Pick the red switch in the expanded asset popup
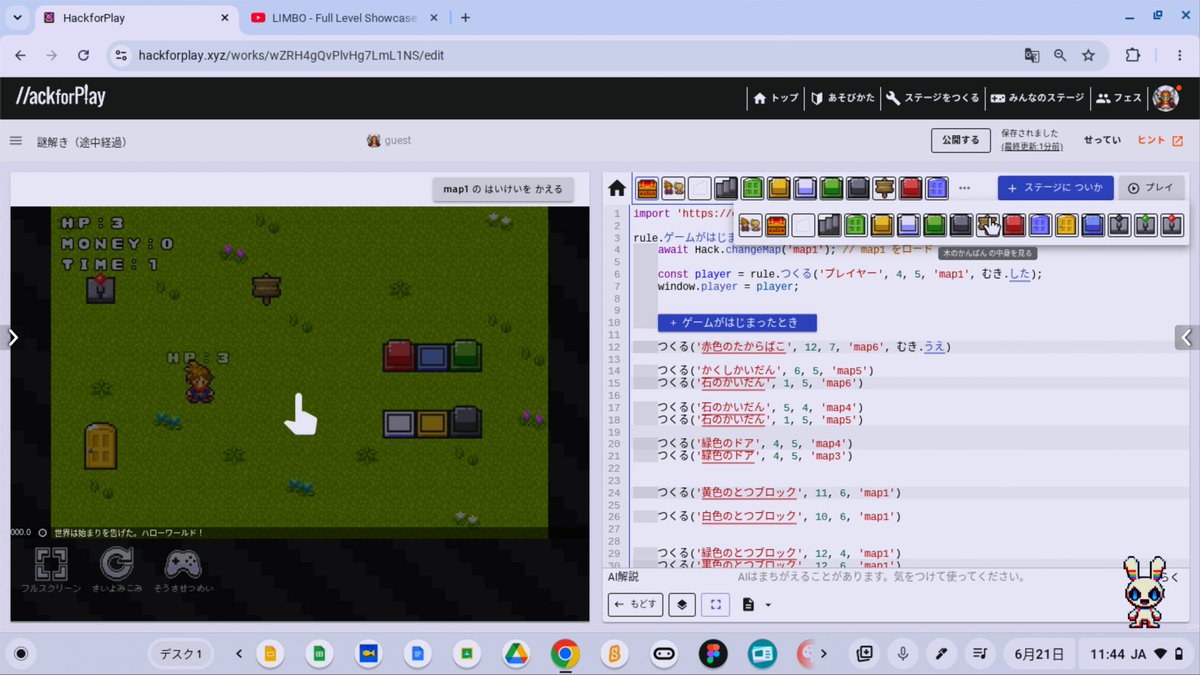The image size is (1200, 675). (1171, 225)
